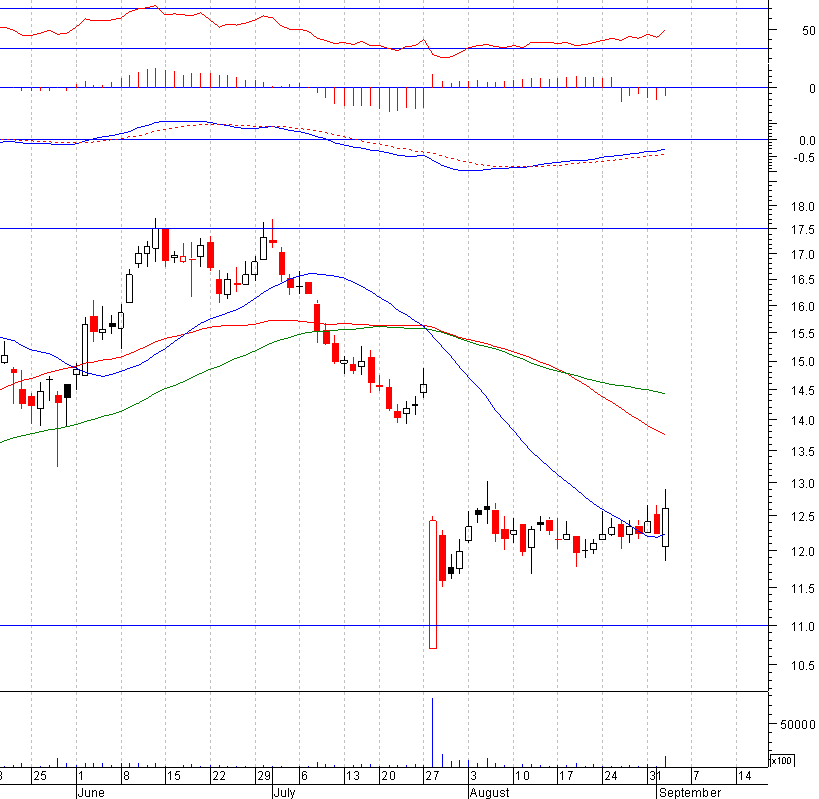Image resolution: width=819 pixels, height=799 pixels.
Task: Select the "17" date label in August
Action: 566,776
